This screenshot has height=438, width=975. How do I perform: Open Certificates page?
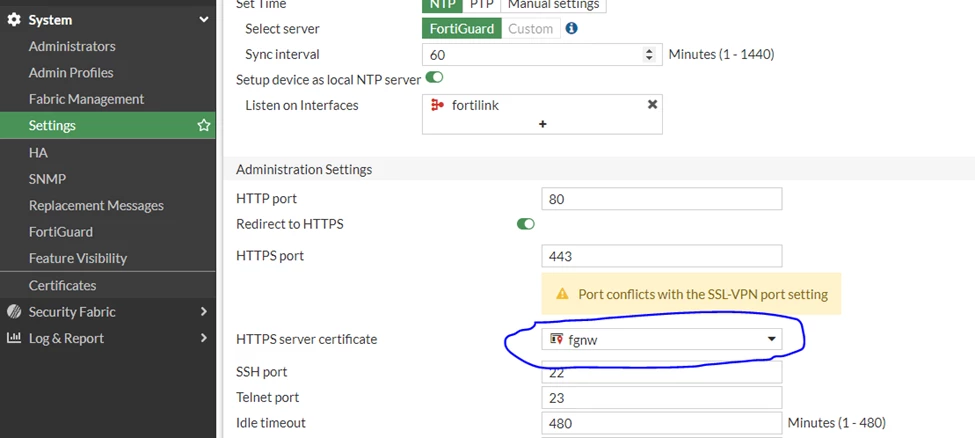[x=62, y=286]
